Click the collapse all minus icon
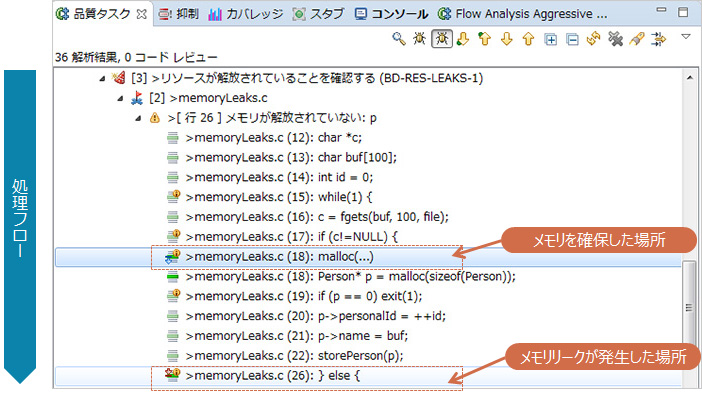702x397 pixels. 572,39
